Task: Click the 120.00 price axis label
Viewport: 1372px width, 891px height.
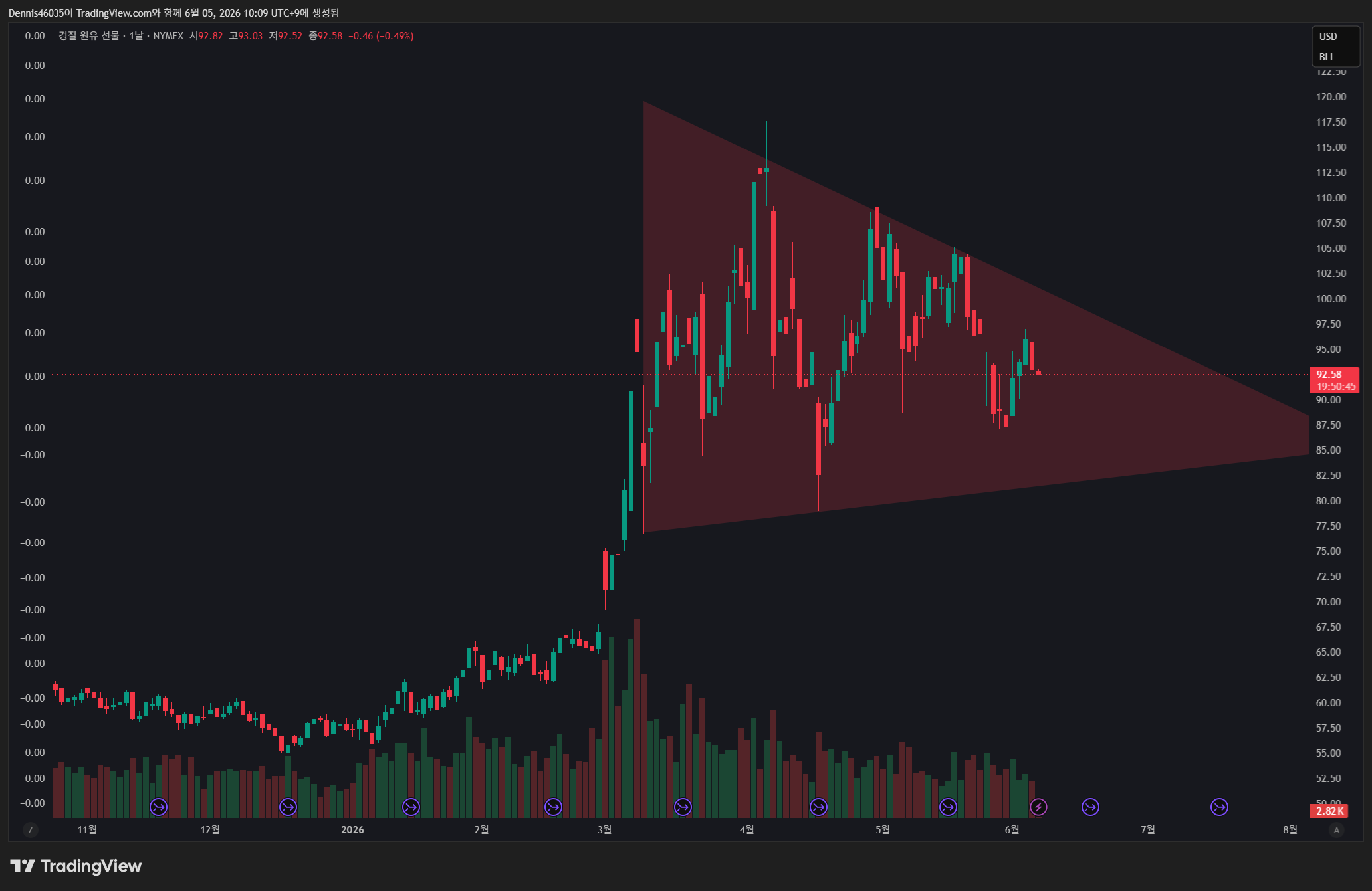Action: pos(1331,97)
